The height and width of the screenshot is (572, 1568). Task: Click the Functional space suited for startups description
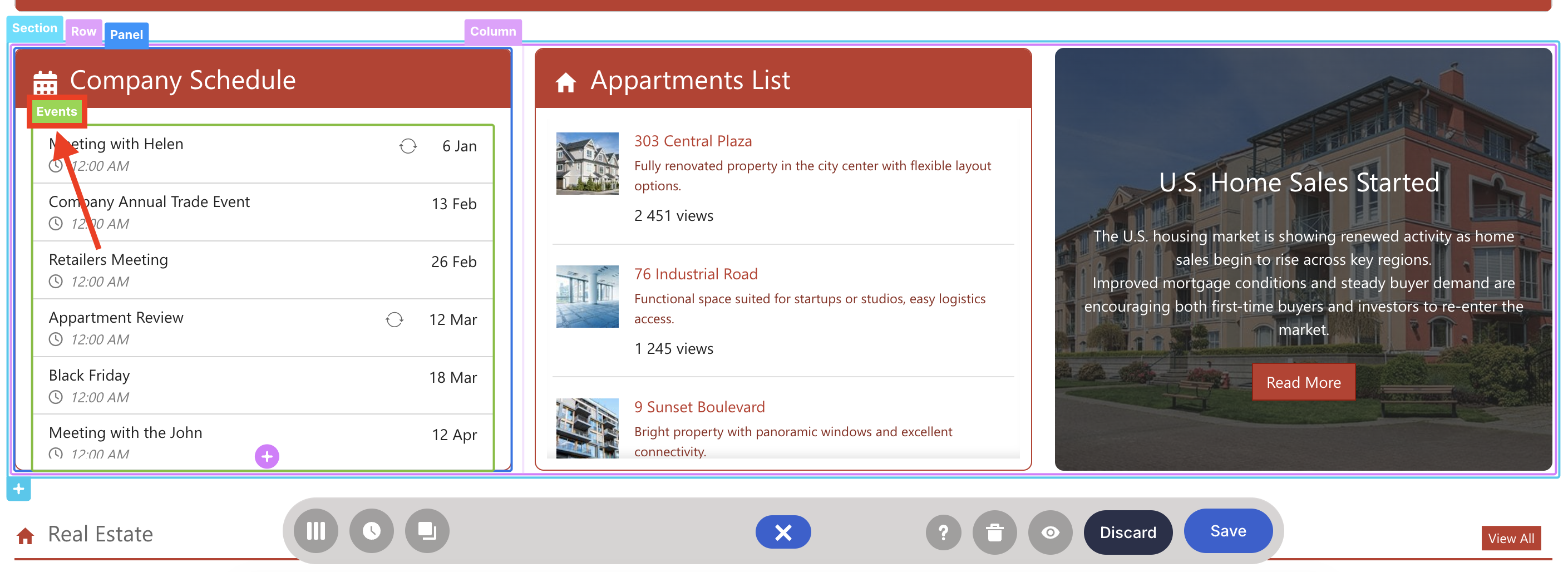click(x=810, y=308)
